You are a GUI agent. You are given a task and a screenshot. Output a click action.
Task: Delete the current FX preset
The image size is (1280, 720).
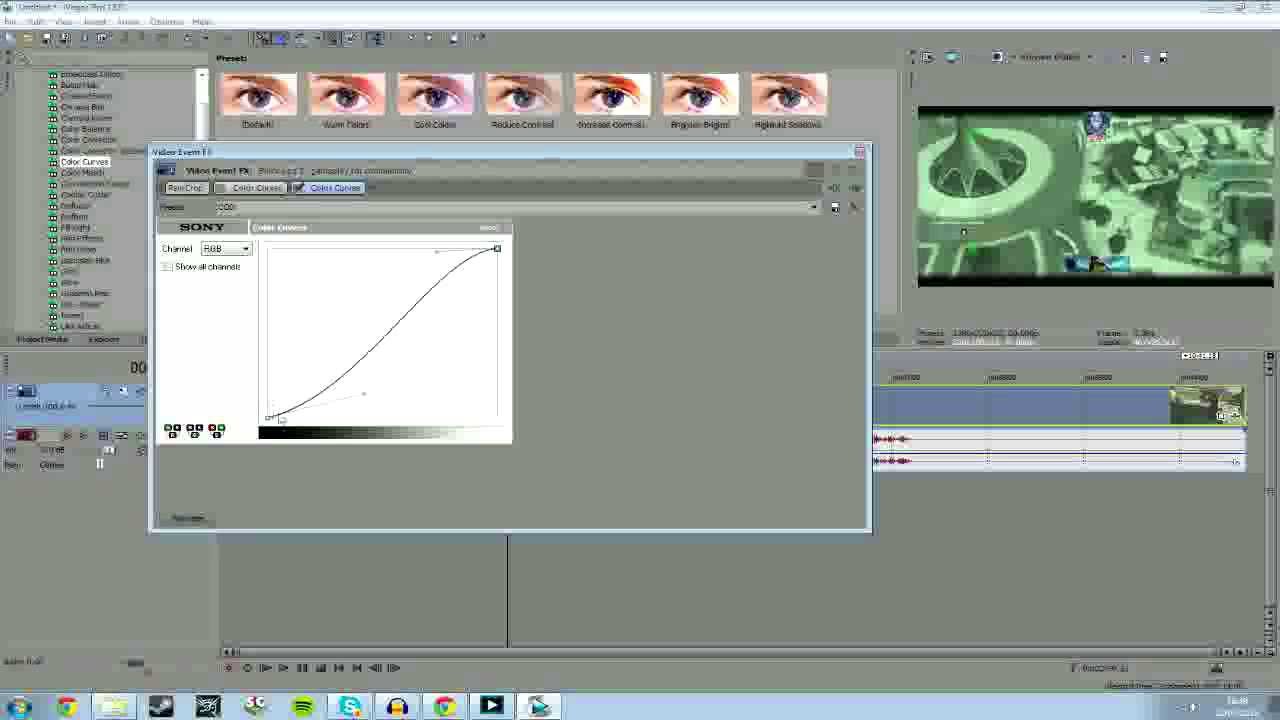853,207
